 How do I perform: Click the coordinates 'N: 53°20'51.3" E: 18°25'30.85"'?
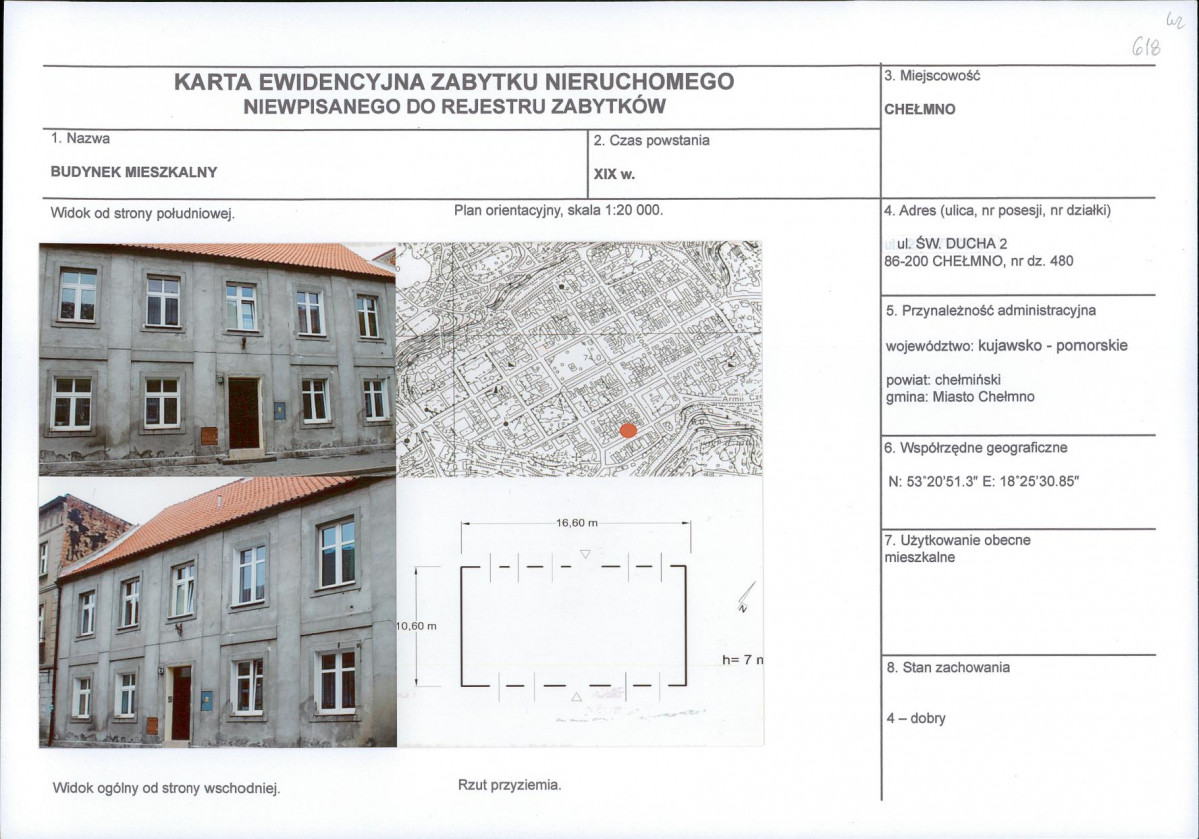pyautogui.click(x=983, y=482)
